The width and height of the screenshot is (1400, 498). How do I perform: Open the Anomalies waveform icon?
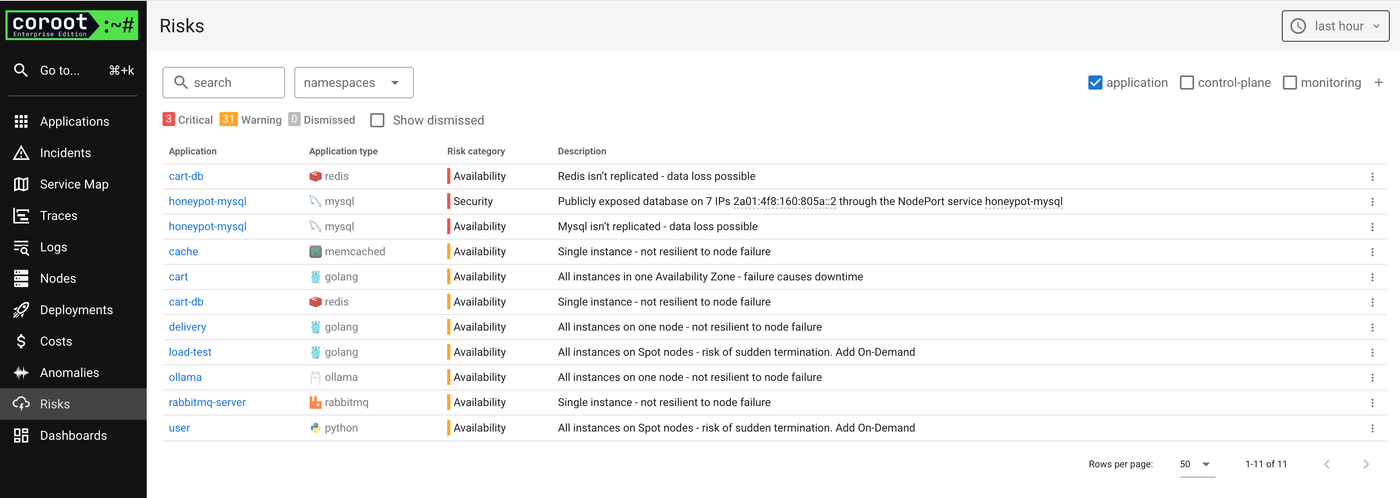point(21,373)
